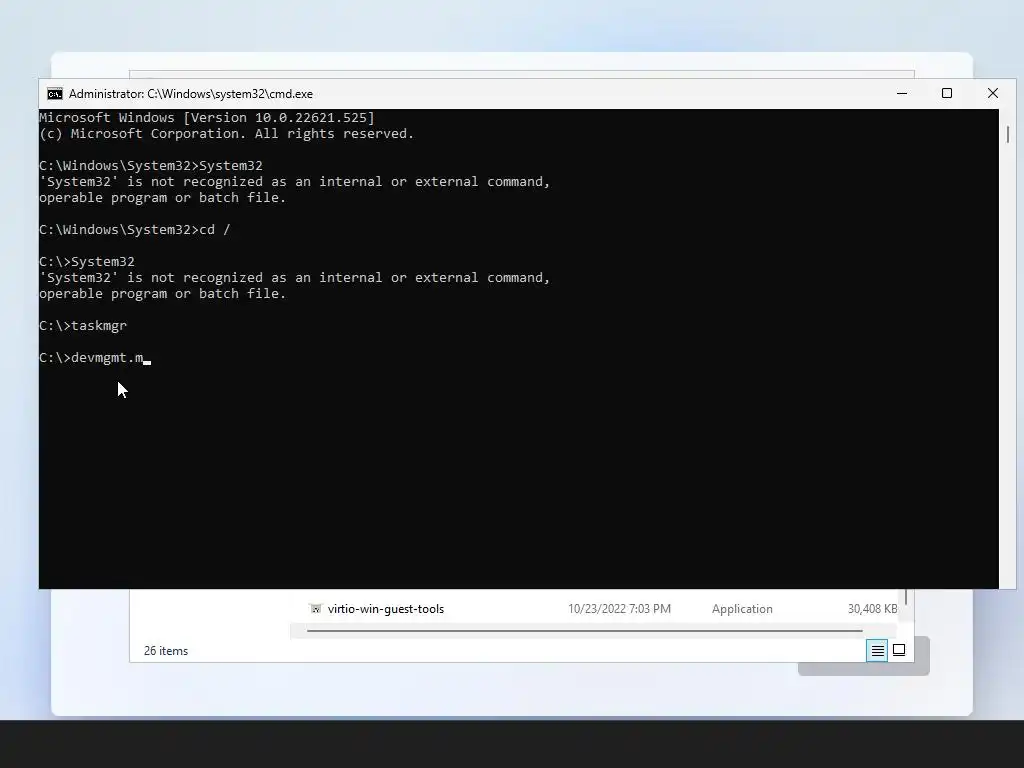Click the Explorer horizontal scrollbar

coord(584,631)
